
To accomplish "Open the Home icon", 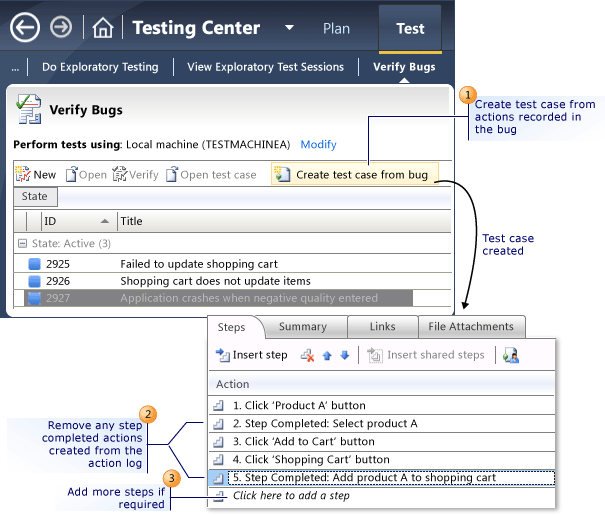I will pyautogui.click(x=103, y=28).
